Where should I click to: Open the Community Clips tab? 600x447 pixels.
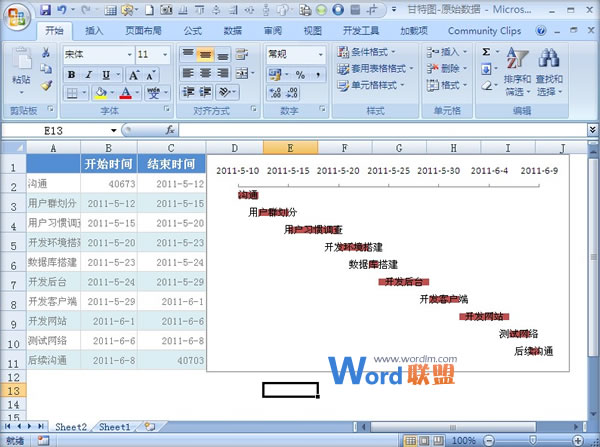[x=484, y=31]
